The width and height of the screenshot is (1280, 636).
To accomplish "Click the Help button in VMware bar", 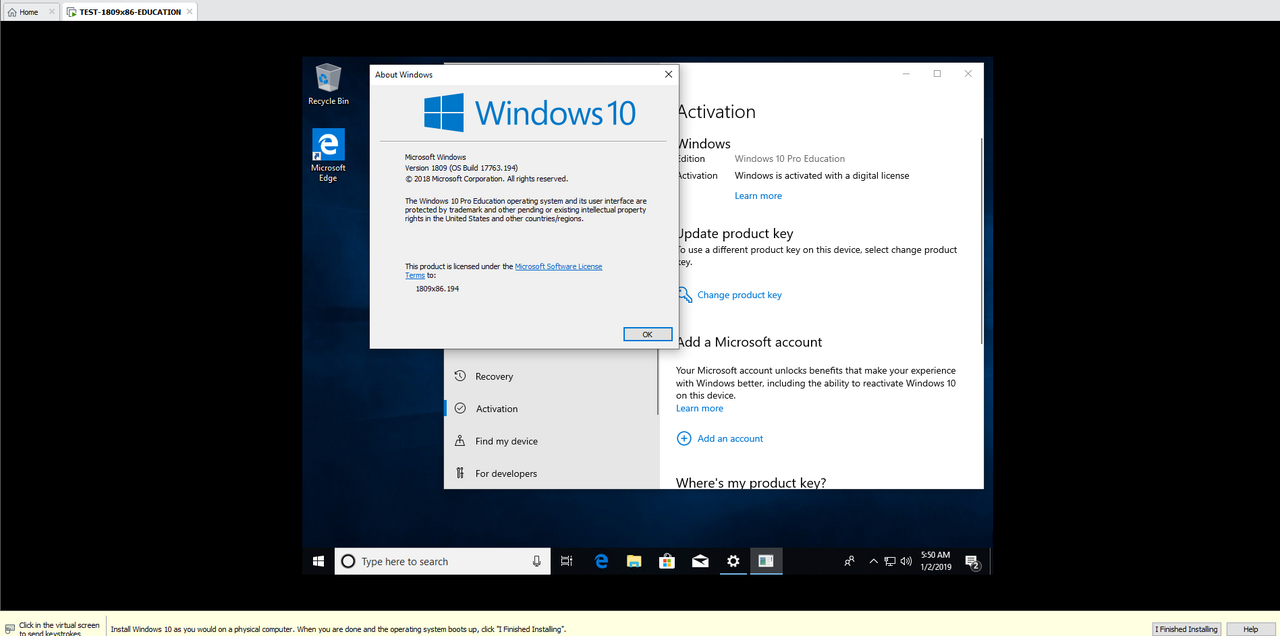I will [1250, 629].
